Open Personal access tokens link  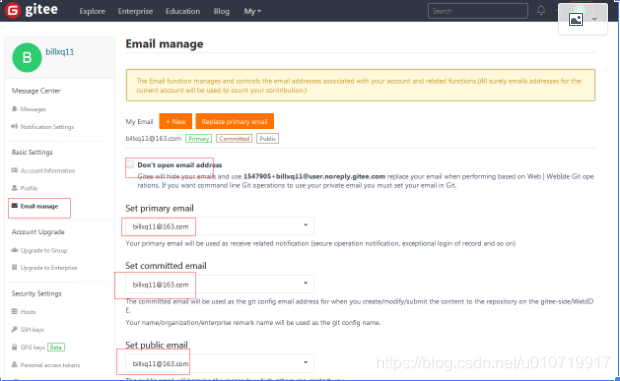[x=50, y=365]
